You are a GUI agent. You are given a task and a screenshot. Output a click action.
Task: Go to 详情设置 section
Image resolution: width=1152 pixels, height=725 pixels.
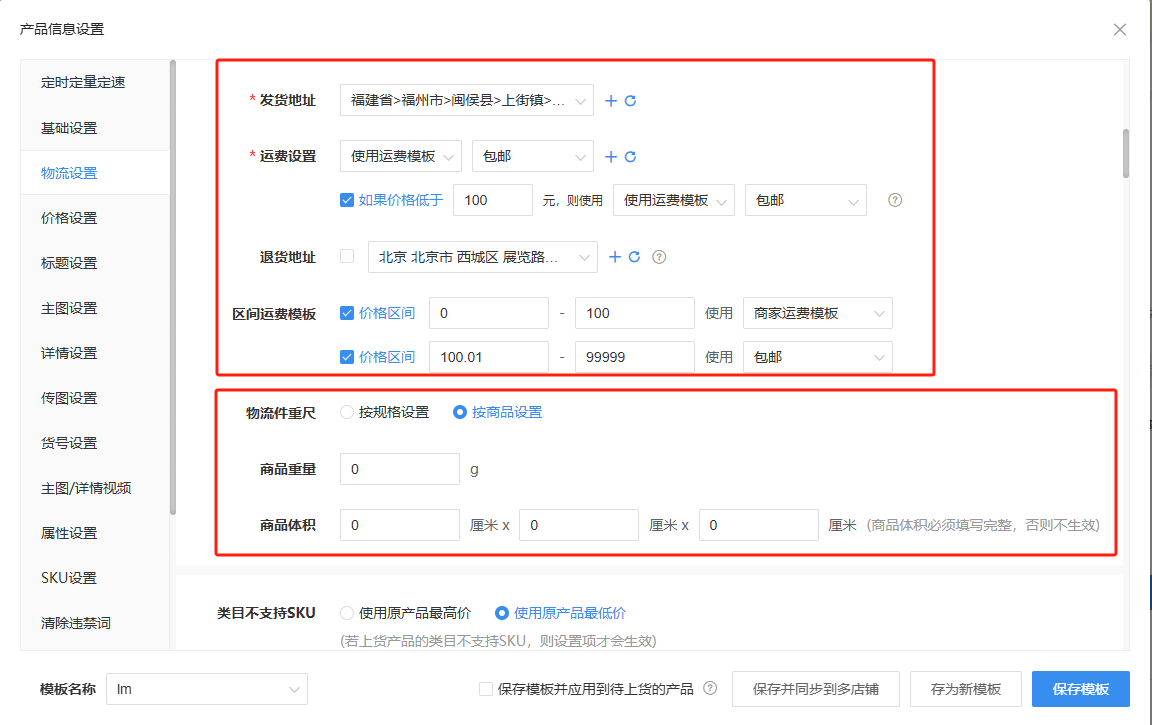coord(69,353)
